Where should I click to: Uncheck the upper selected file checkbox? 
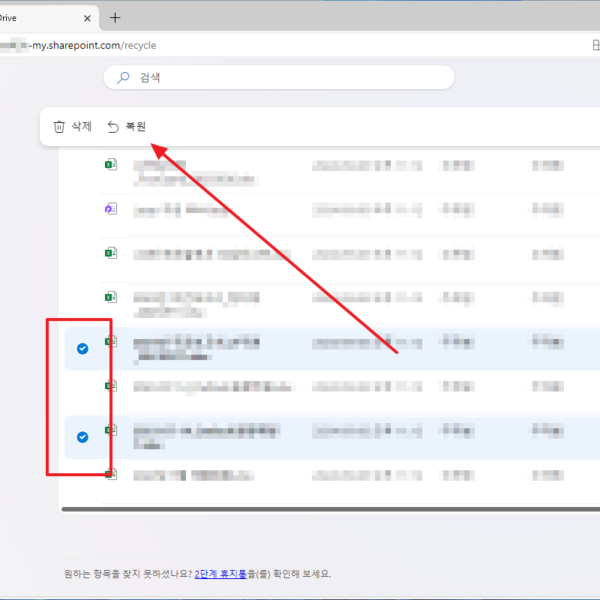[x=83, y=349]
